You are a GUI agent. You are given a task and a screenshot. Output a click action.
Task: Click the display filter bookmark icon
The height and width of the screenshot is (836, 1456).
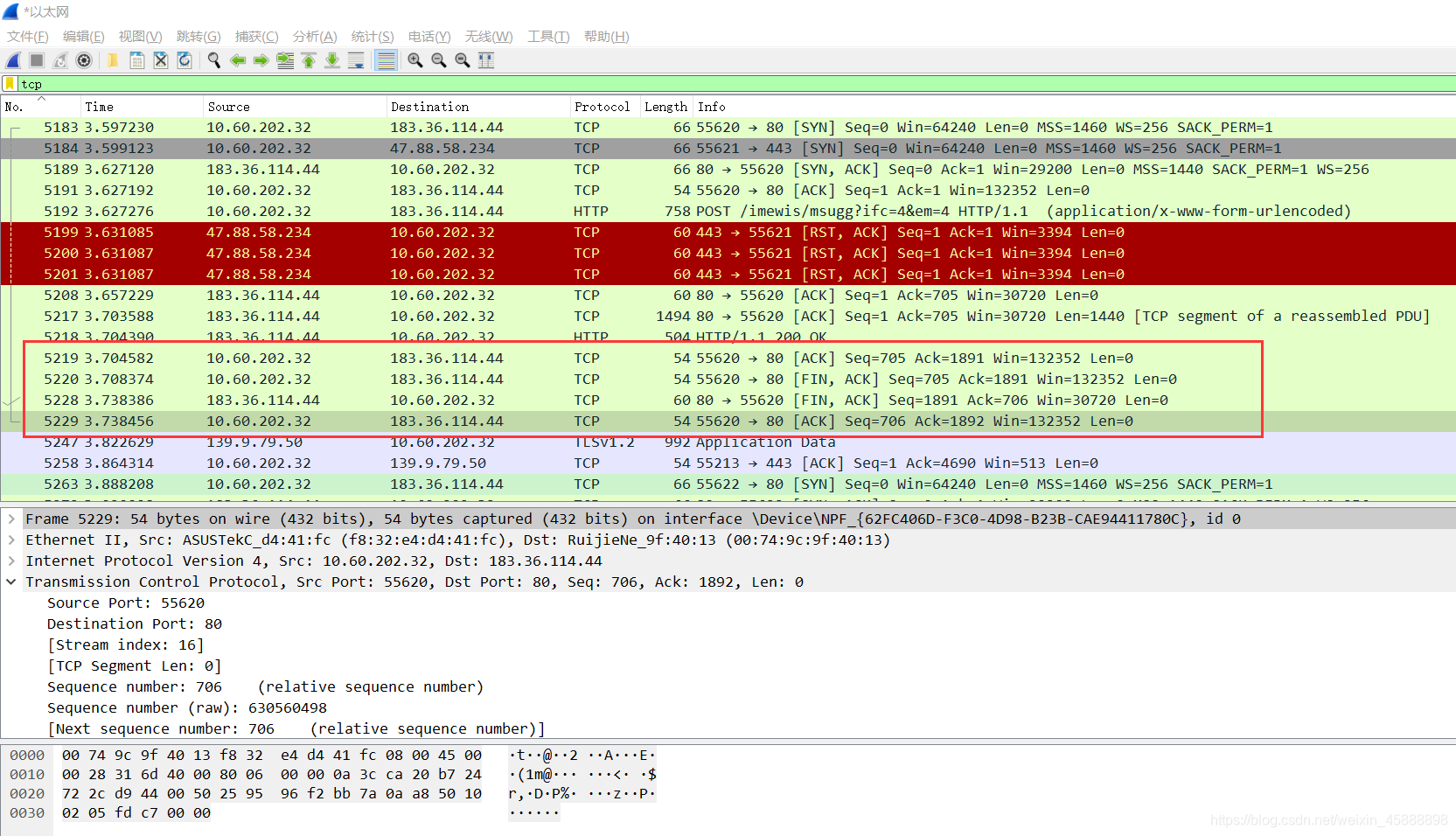10,84
